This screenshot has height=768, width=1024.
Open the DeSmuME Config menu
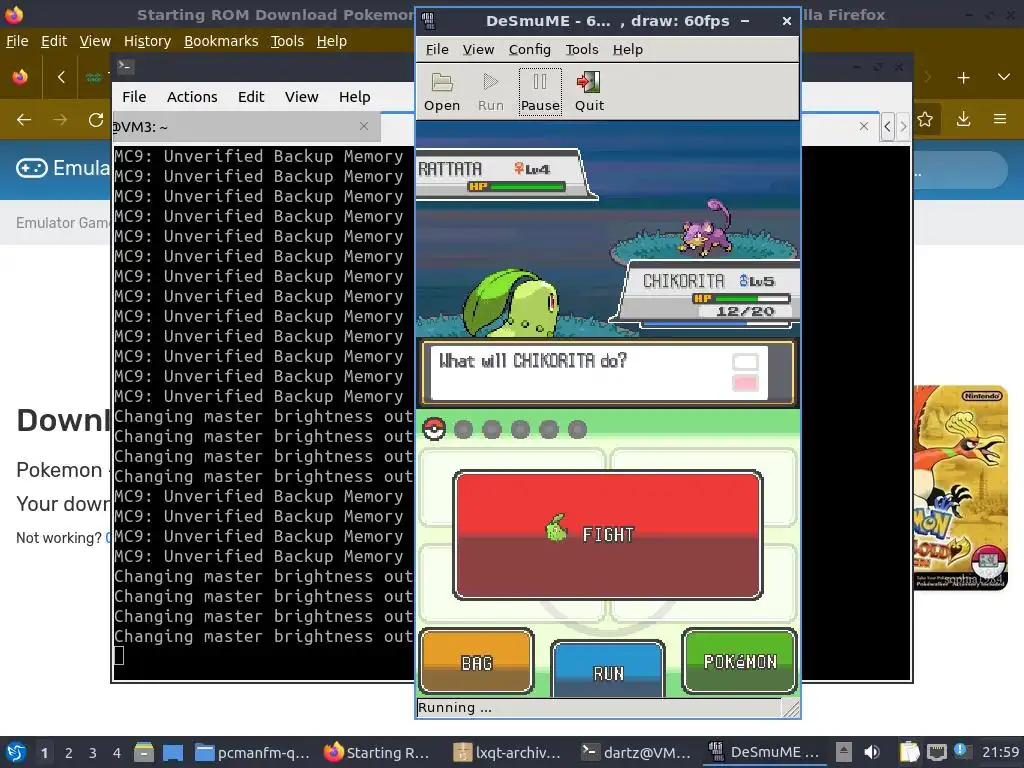click(x=530, y=50)
